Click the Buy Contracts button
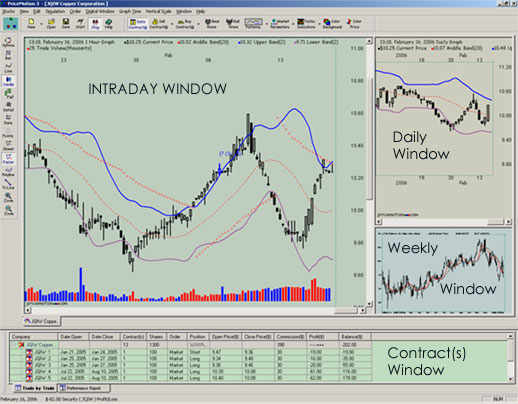The image size is (518, 404). 185,24
